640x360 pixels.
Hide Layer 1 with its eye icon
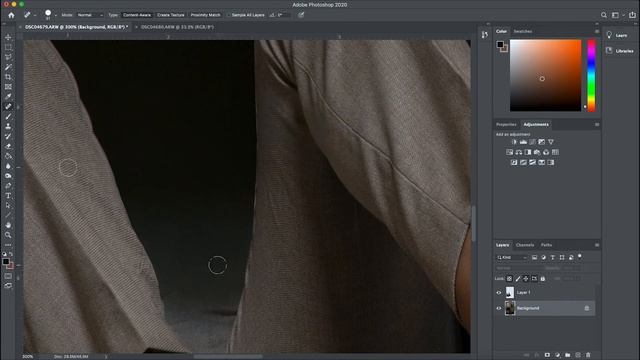pos(499,293)
